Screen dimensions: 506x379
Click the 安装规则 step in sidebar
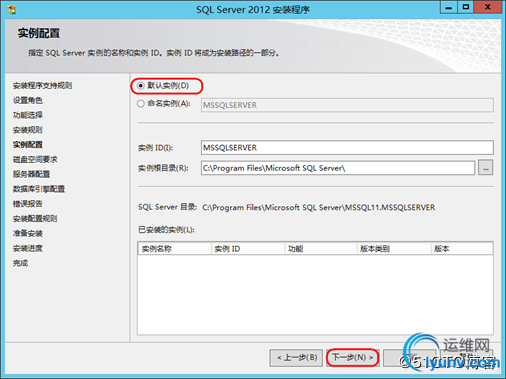point(28,130)
